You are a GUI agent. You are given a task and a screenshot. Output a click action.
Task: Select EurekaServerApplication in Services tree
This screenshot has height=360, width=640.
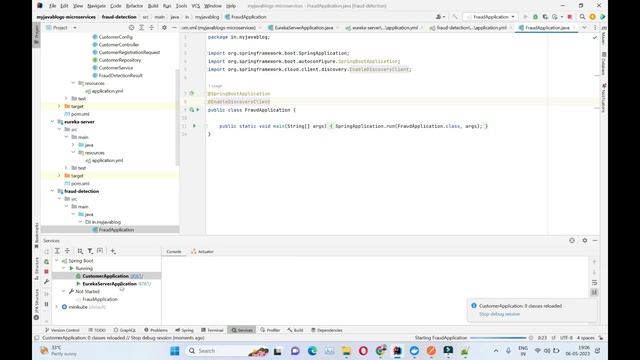(109, 284)
